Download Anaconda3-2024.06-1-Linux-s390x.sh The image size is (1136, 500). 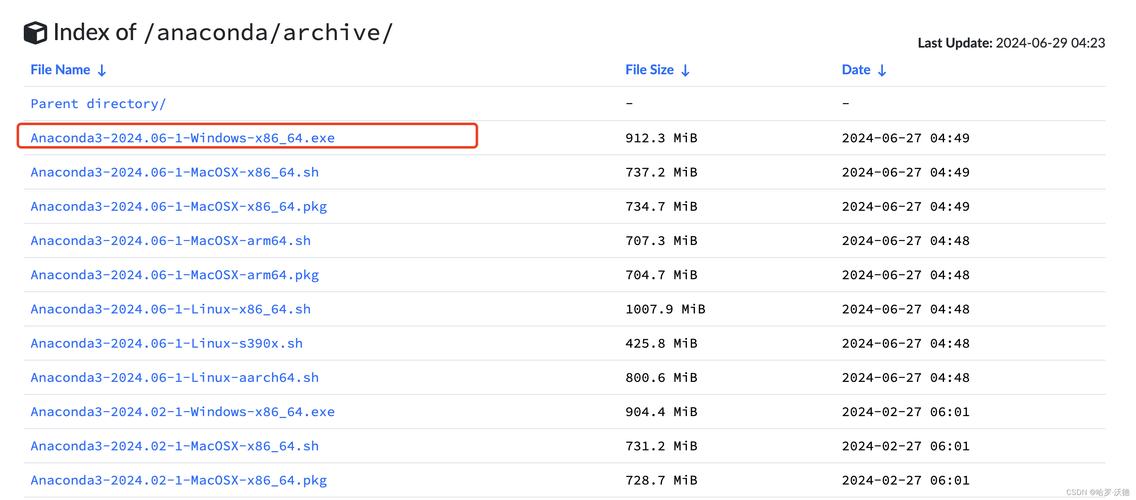point(167,343)
